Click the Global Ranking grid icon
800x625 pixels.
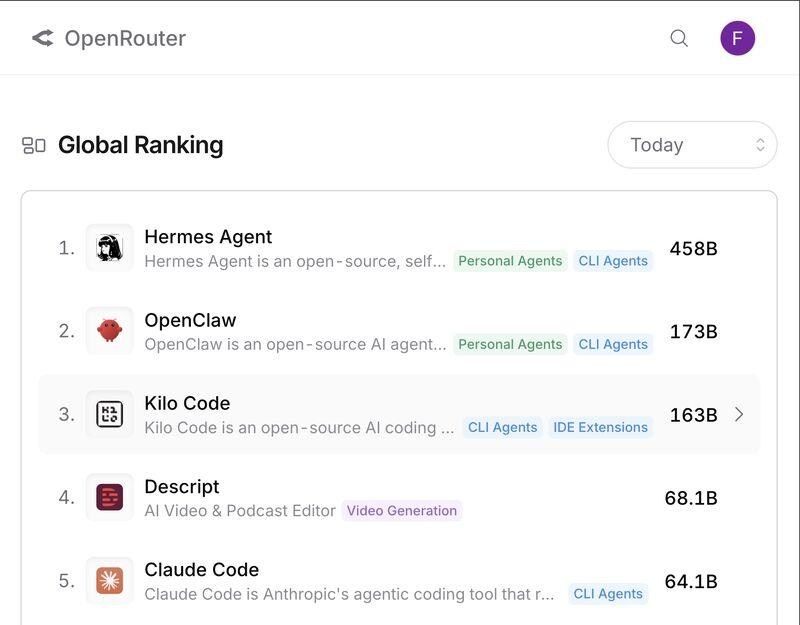34,145
